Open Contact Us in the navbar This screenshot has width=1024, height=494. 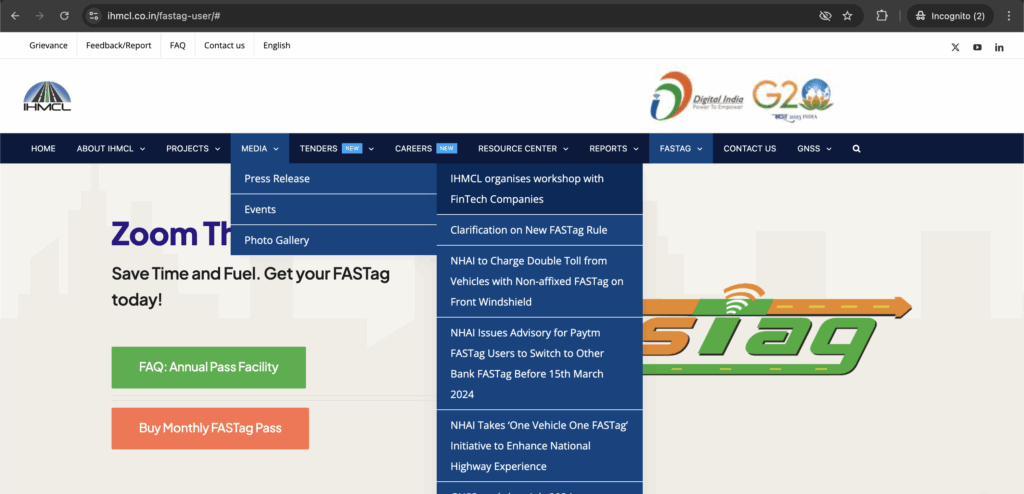click(750, 149)
